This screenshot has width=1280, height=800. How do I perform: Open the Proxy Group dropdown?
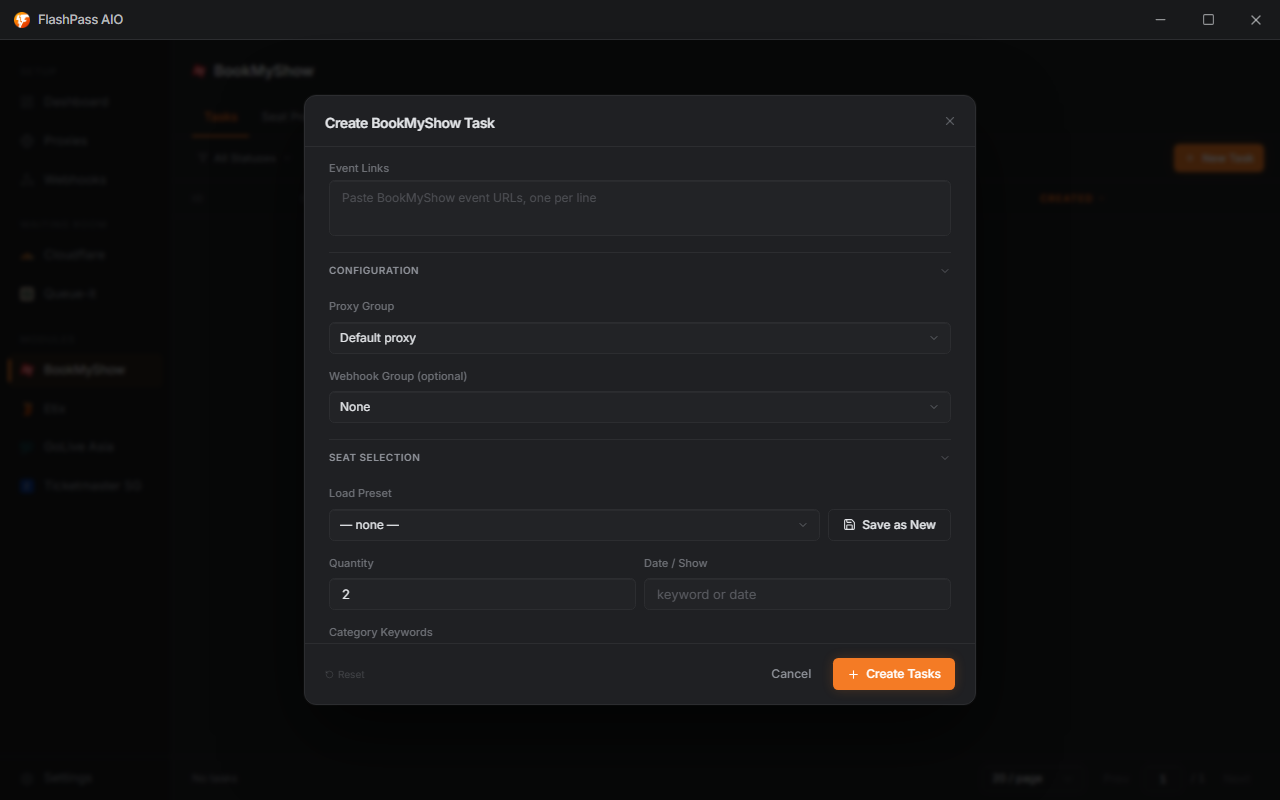640,338
